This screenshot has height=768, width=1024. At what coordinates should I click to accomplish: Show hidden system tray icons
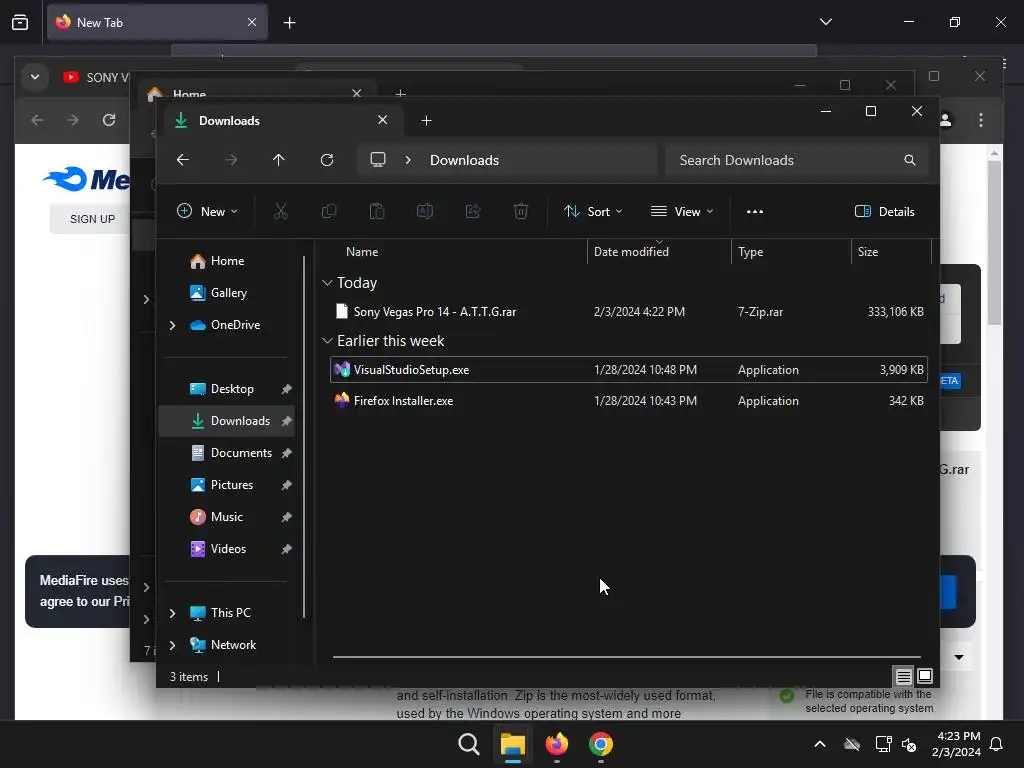(820, 744)
